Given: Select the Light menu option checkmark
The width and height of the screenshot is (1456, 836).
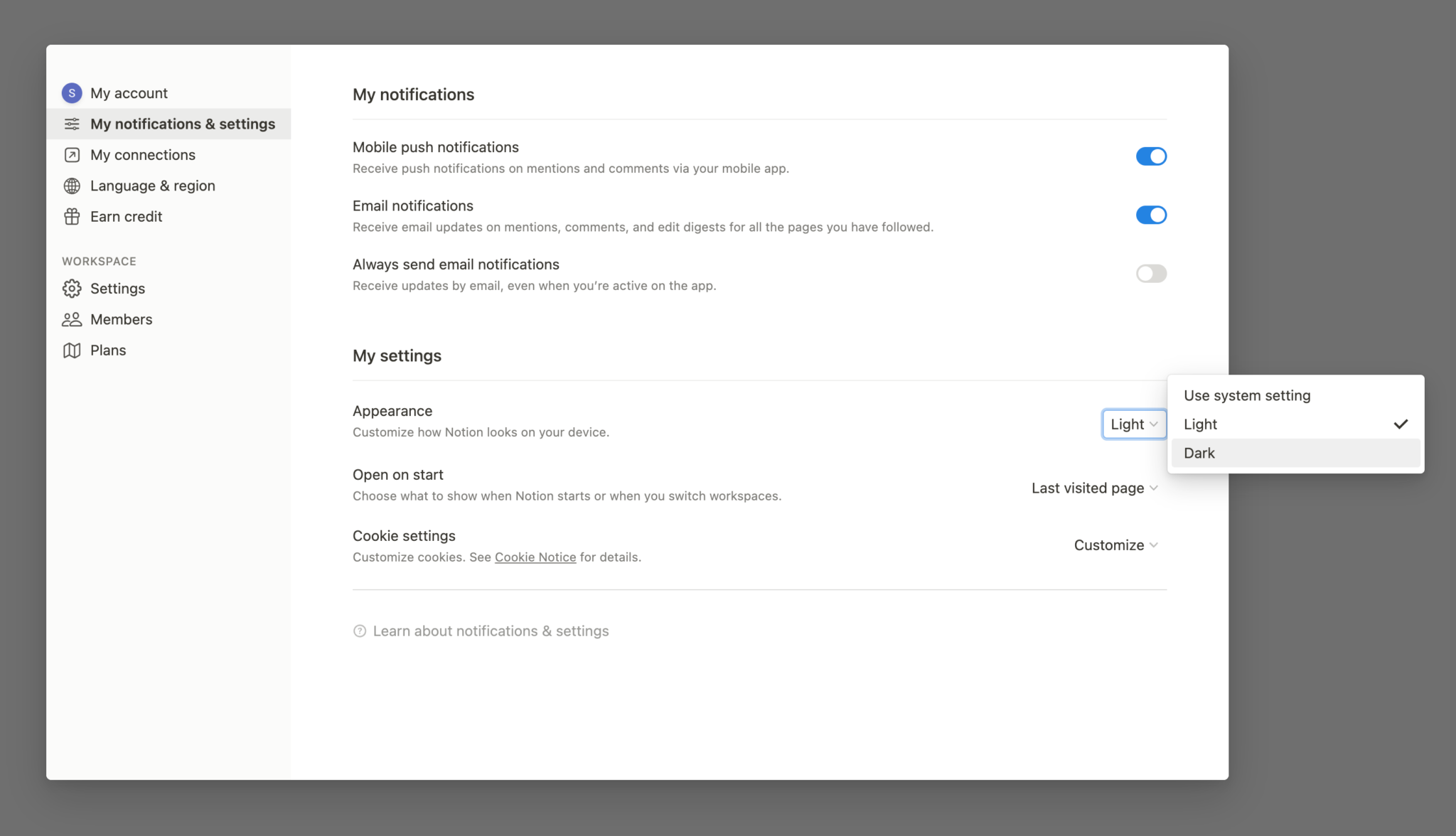Looking at the screenshot, I should pos(1401,424).
